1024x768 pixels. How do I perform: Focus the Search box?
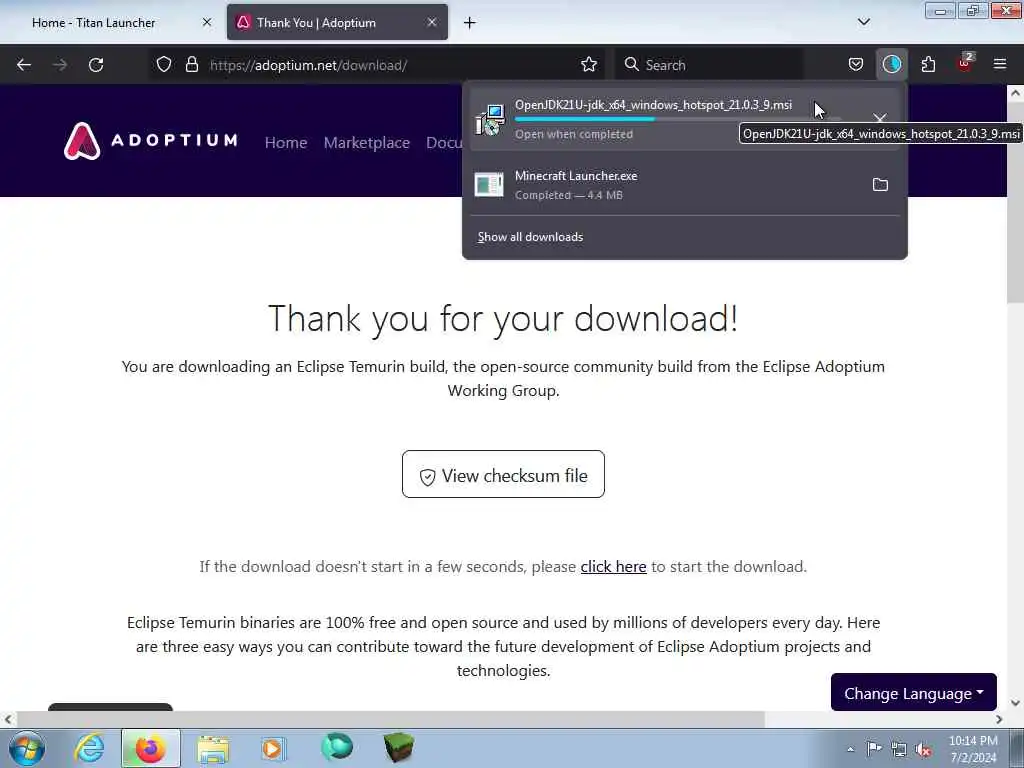pos(709,65)
